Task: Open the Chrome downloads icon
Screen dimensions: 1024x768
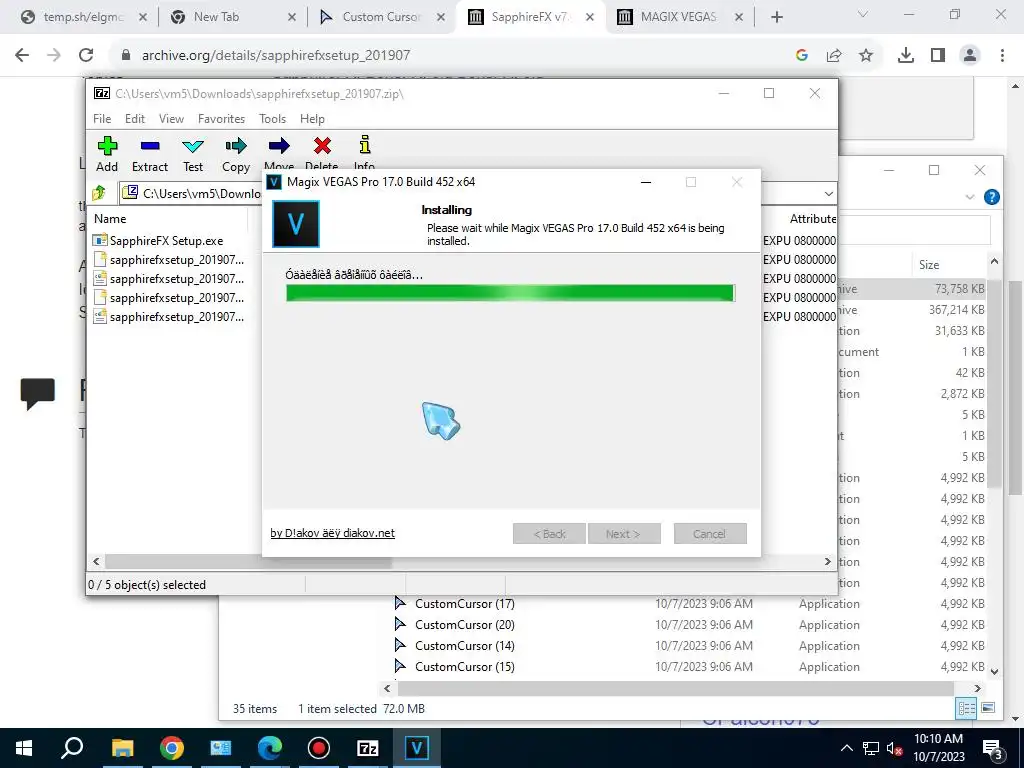Action: (906, 56)
